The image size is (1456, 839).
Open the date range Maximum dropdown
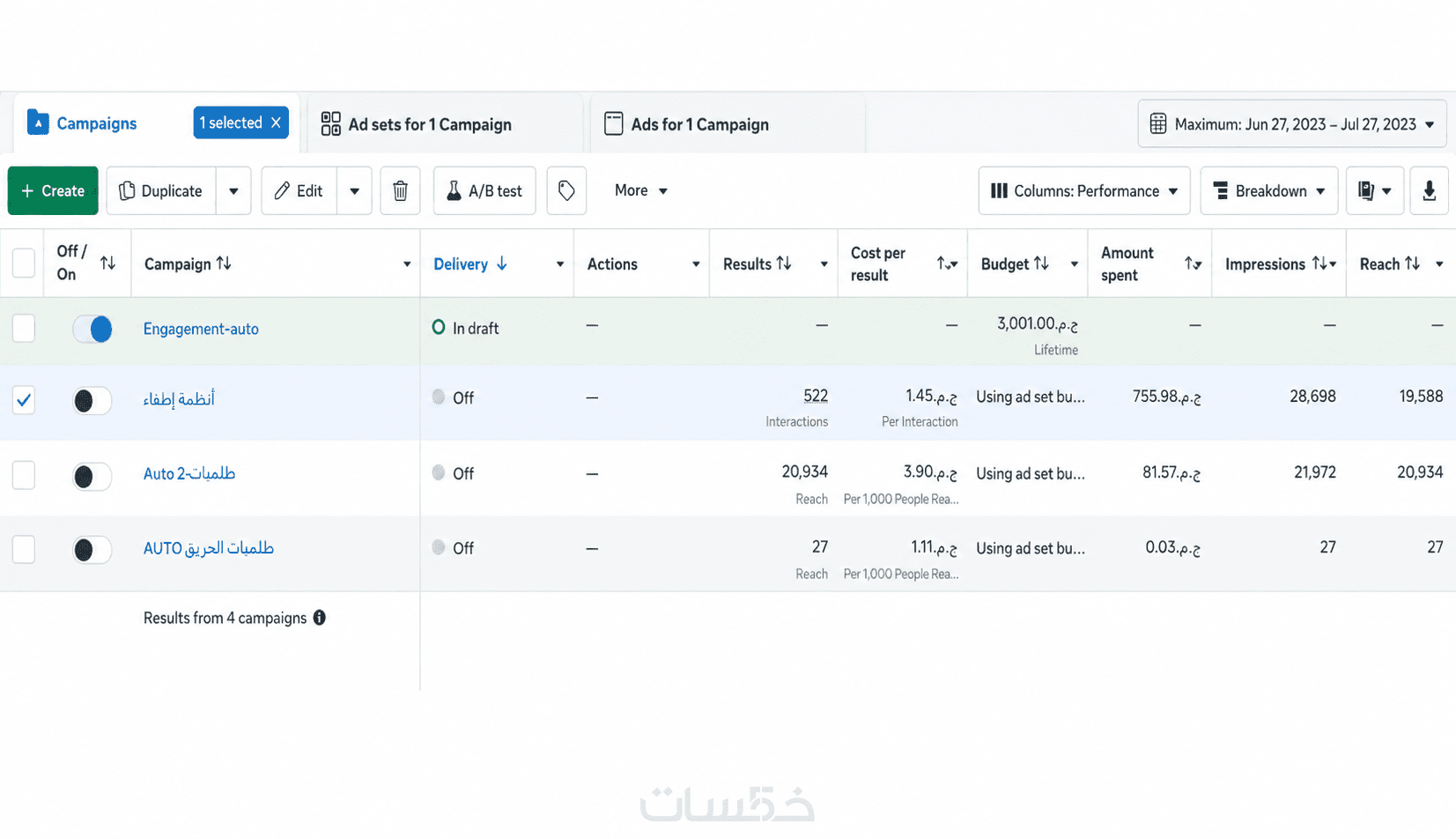tap(1292, 124)
